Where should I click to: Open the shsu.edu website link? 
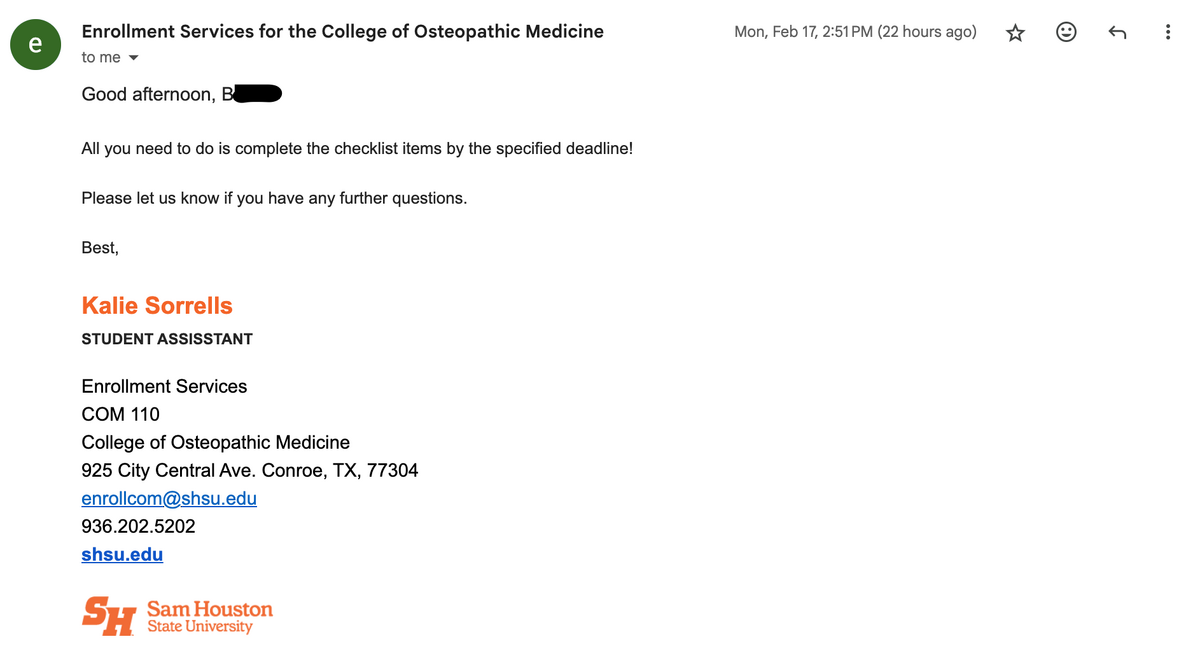[122, 554]
